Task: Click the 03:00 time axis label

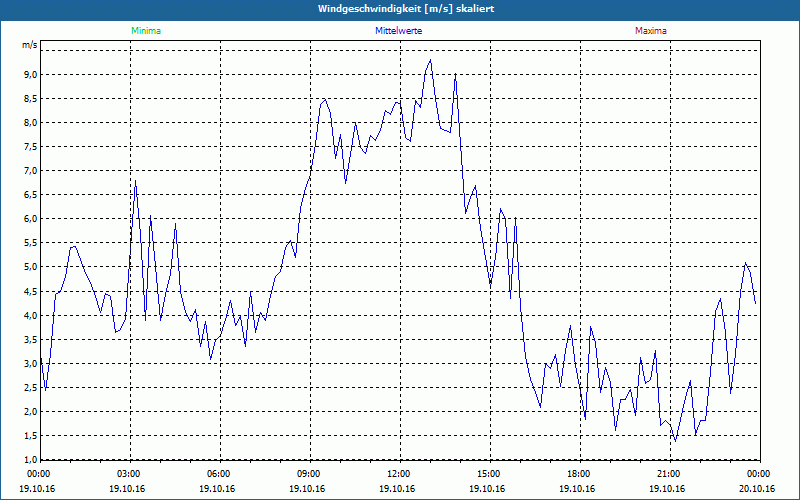Action: pyautogui.click(x=131, y=474)
